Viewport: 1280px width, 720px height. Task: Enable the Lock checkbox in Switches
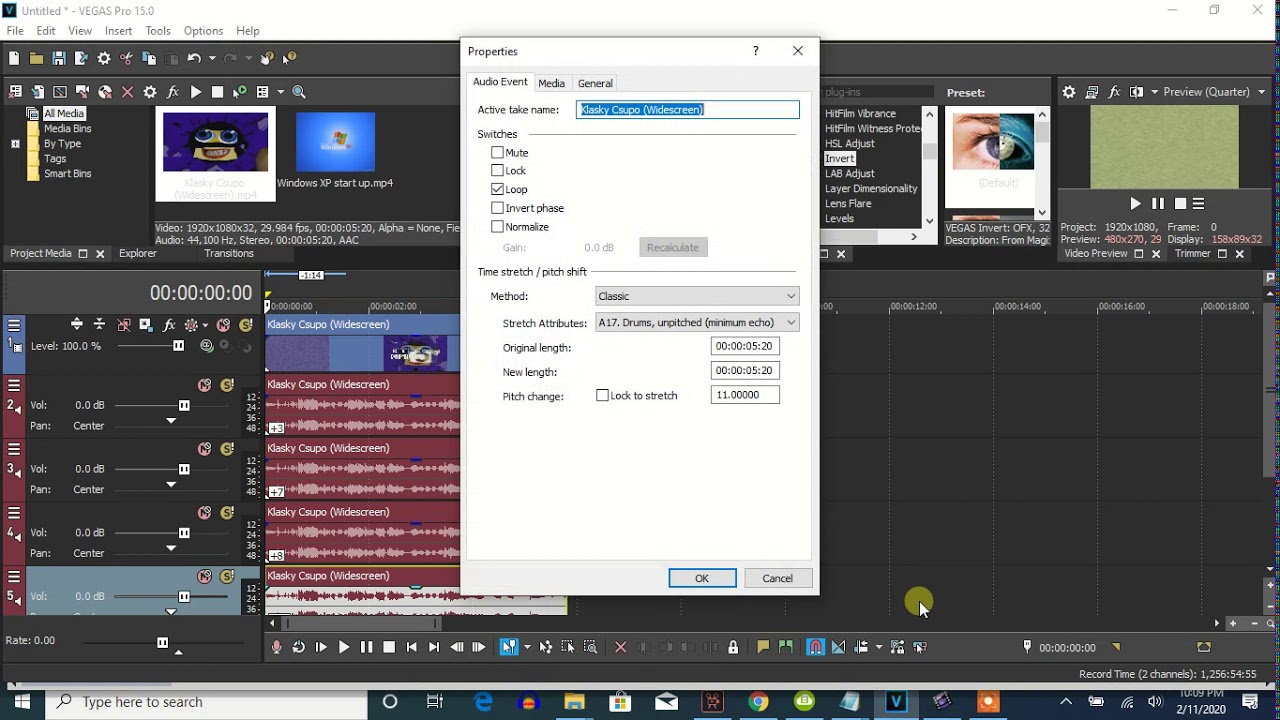point(497,171)
